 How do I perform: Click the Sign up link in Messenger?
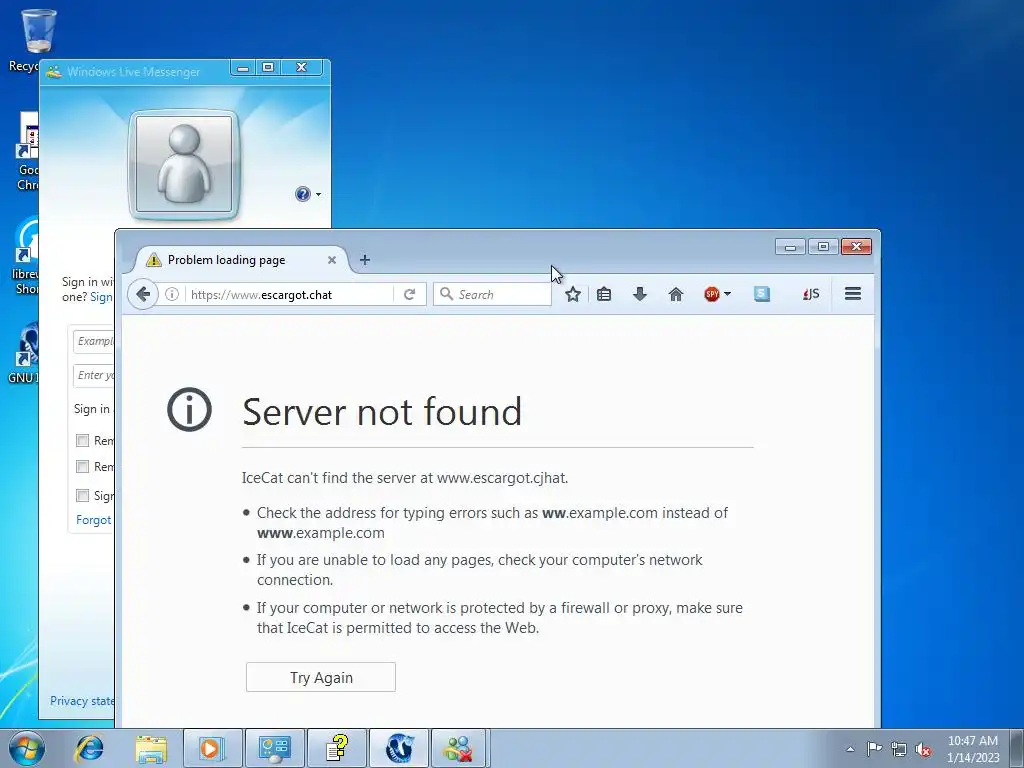[x=102, y=297]
